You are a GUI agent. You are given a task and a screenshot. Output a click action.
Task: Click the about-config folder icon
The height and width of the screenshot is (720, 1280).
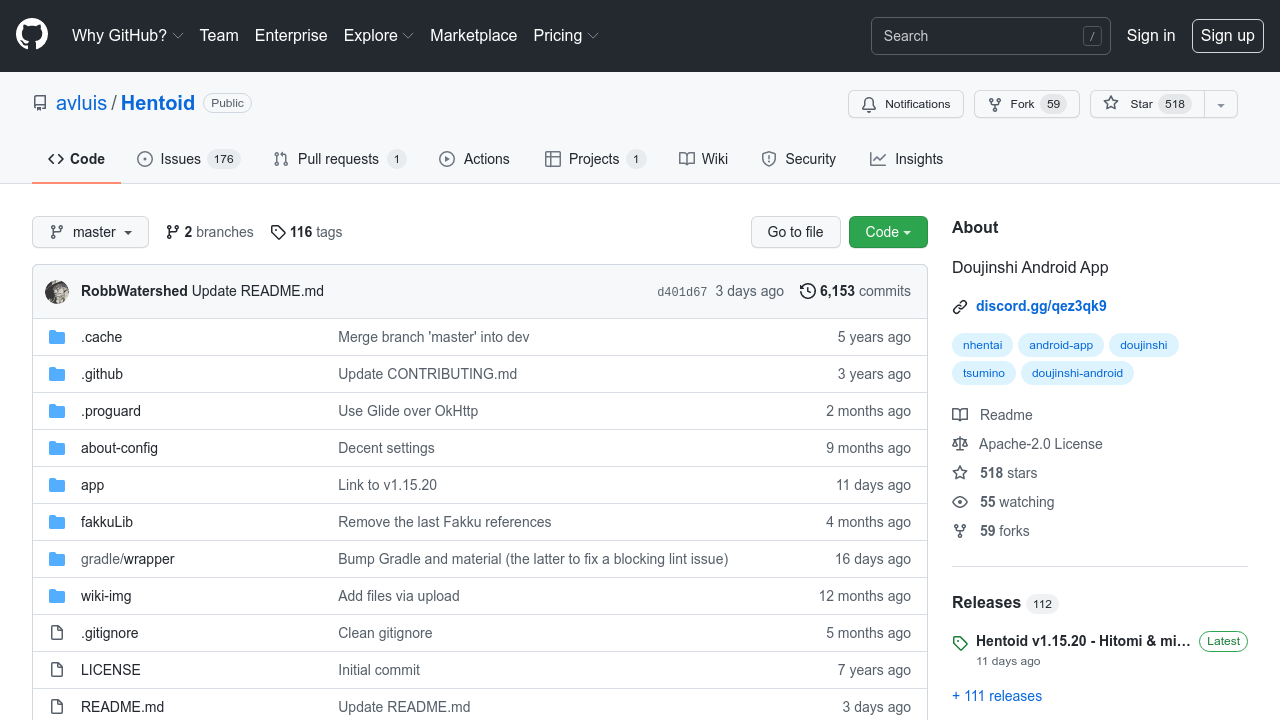57,448
